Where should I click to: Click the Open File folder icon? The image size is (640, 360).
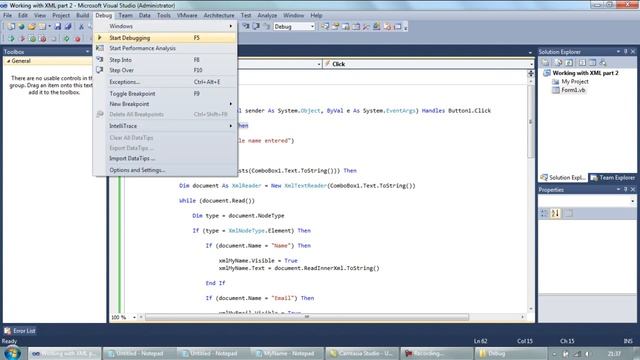[x=32, y=27]
